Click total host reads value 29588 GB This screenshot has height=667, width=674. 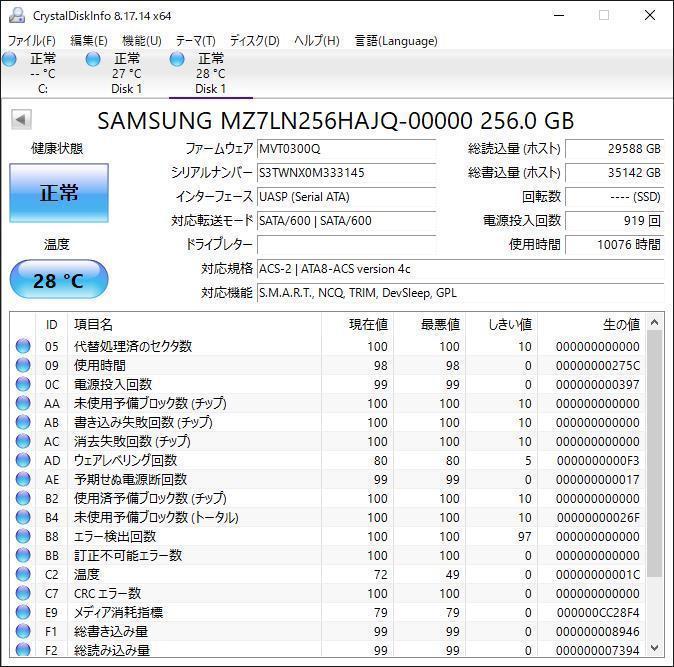pos(615,149)
